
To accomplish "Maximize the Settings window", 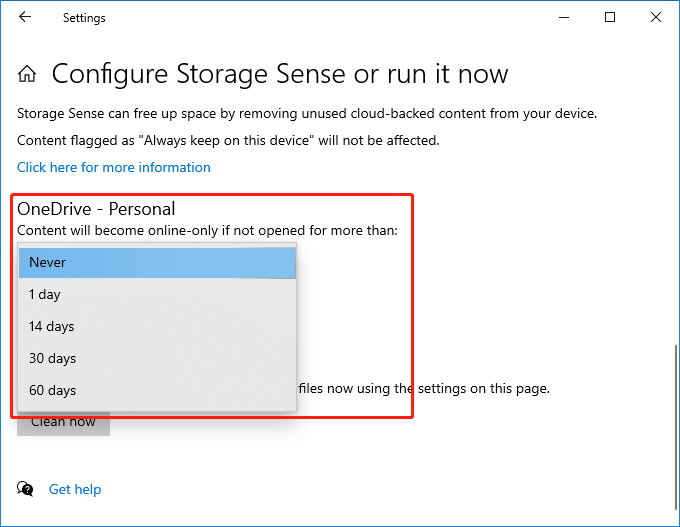I will (x=610, y=18).
